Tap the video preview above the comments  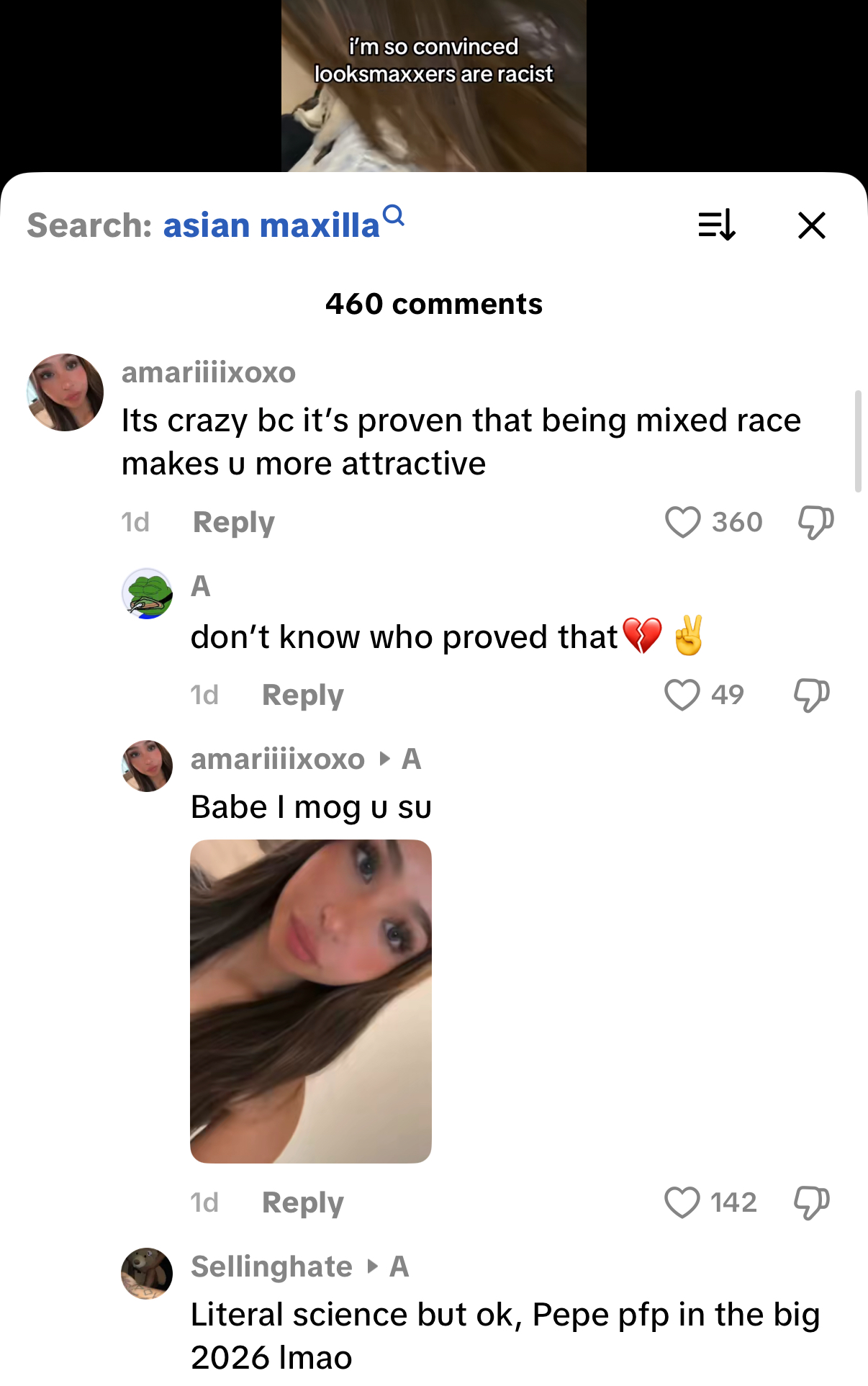[433, 86]
